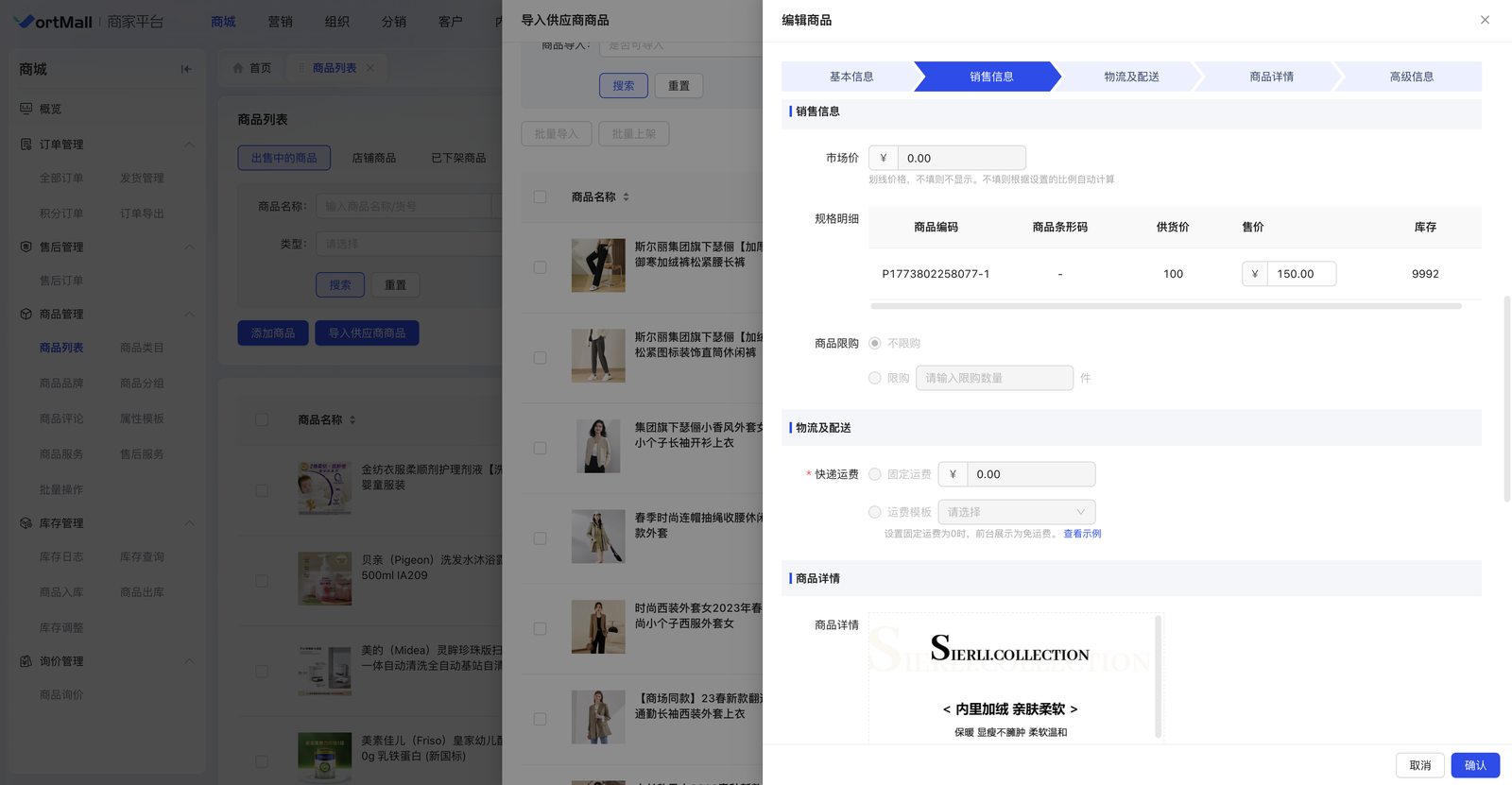Open the 运费模板 dropdown selector

[x=1016, y=512]
